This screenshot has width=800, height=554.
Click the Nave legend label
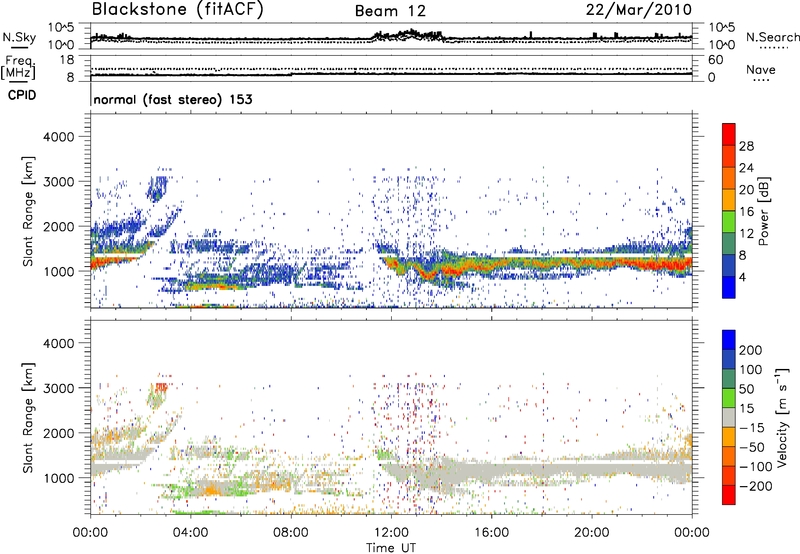click(x=760, y=70)
